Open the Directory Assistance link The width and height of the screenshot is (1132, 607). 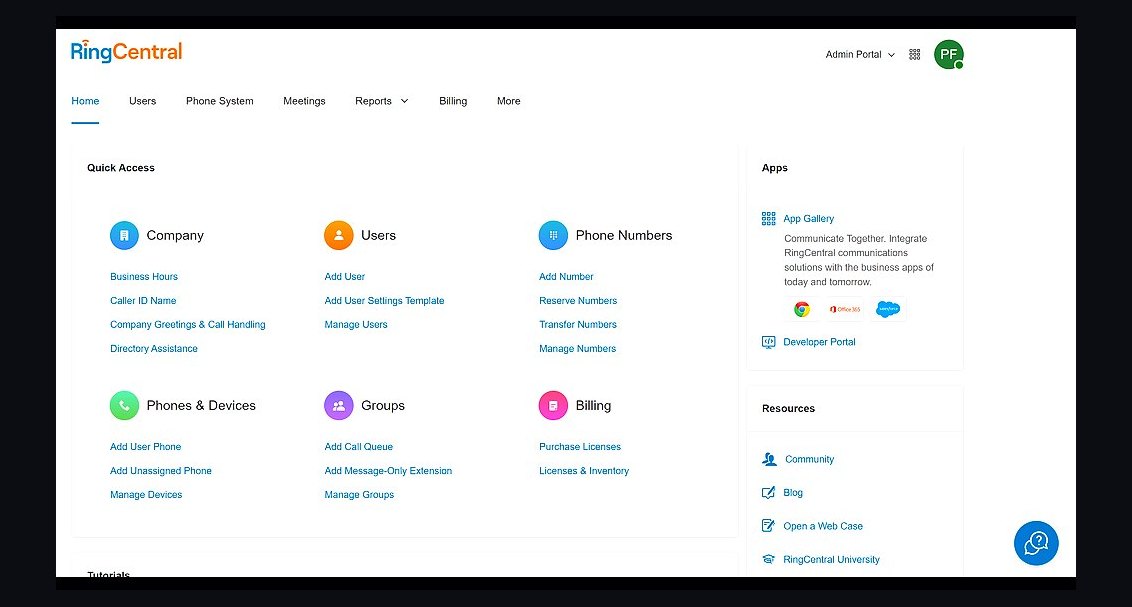154,349
